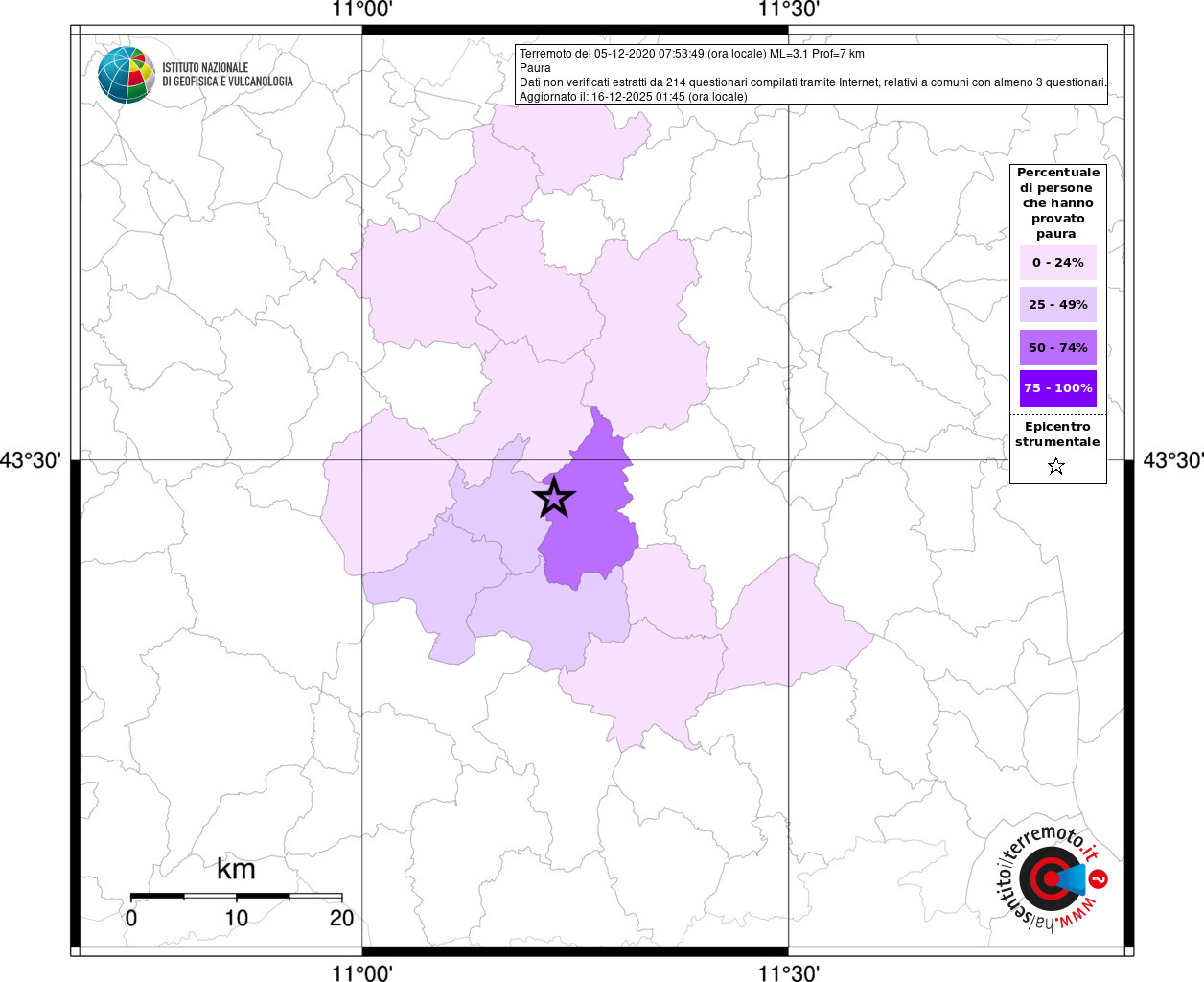Click the star symbol in the legend

1056,466
